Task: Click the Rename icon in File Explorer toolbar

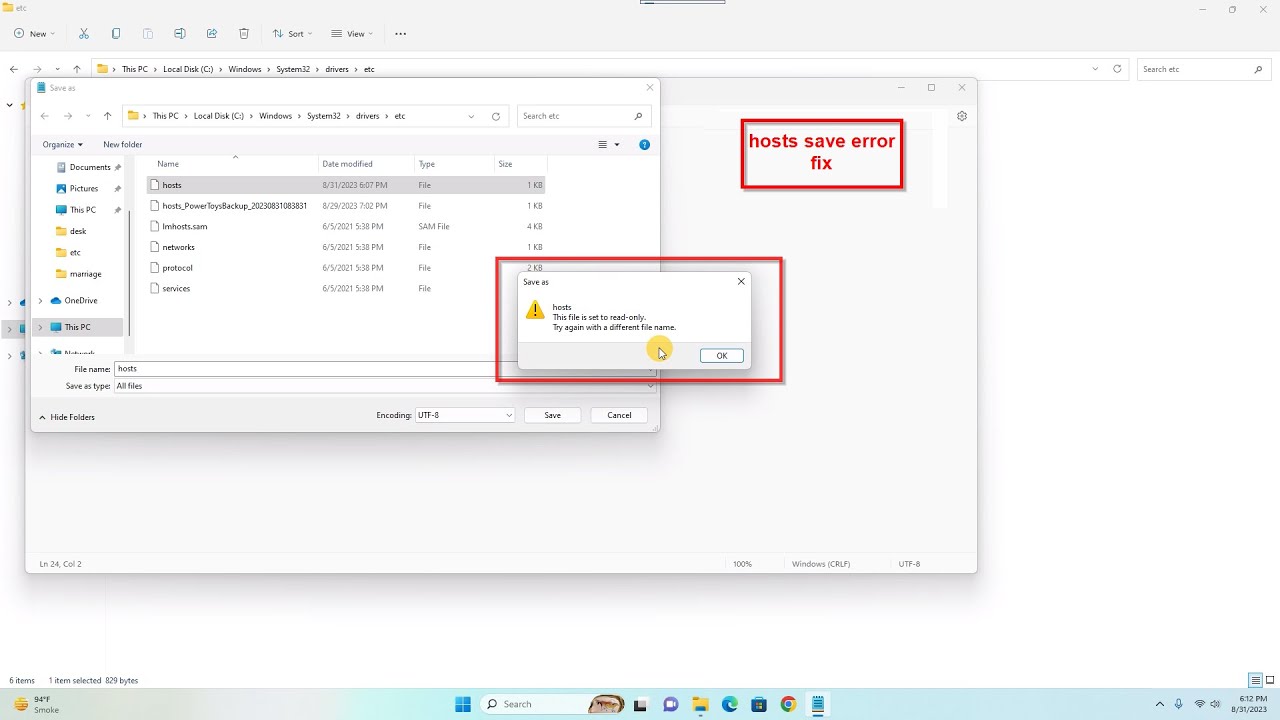Action: pos(180,33)
